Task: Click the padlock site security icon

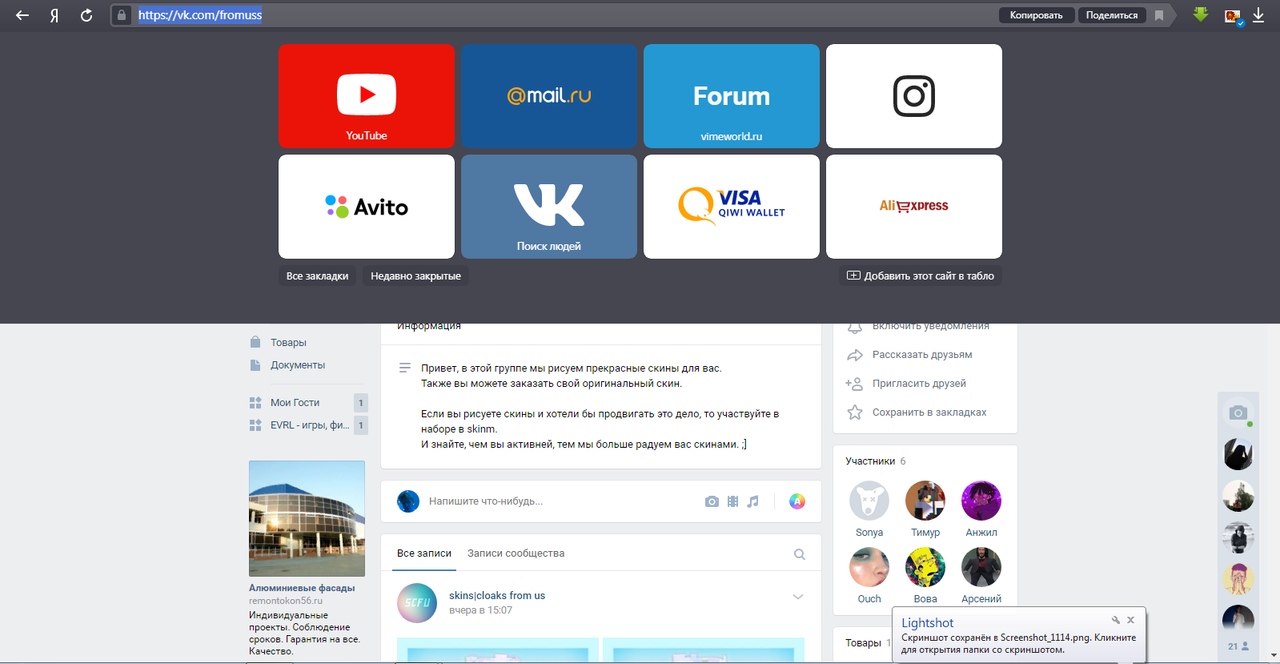Action: [x=121, y=15]
